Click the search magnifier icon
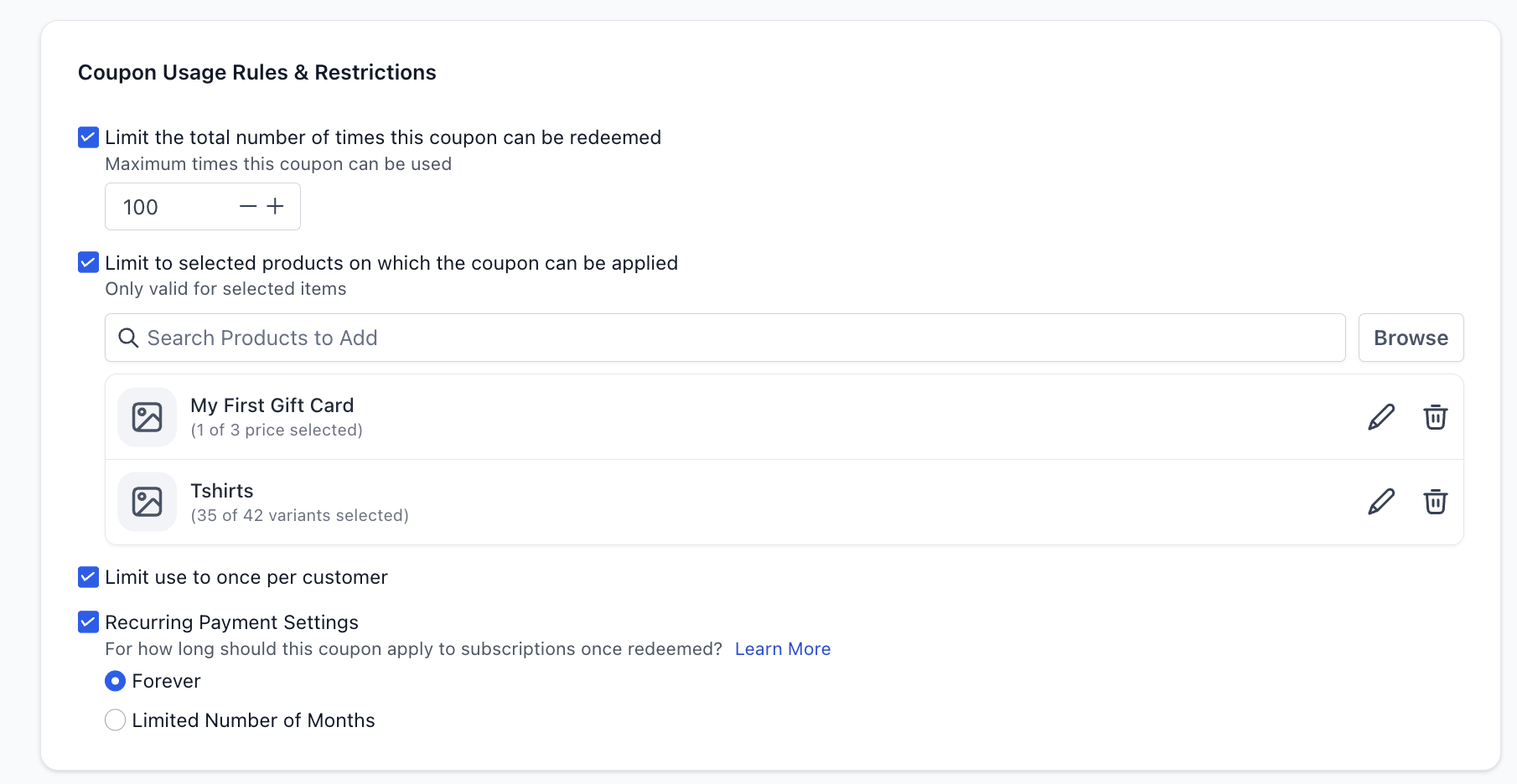This screenshot has height=784, width=1517. [x=128, y=338]
